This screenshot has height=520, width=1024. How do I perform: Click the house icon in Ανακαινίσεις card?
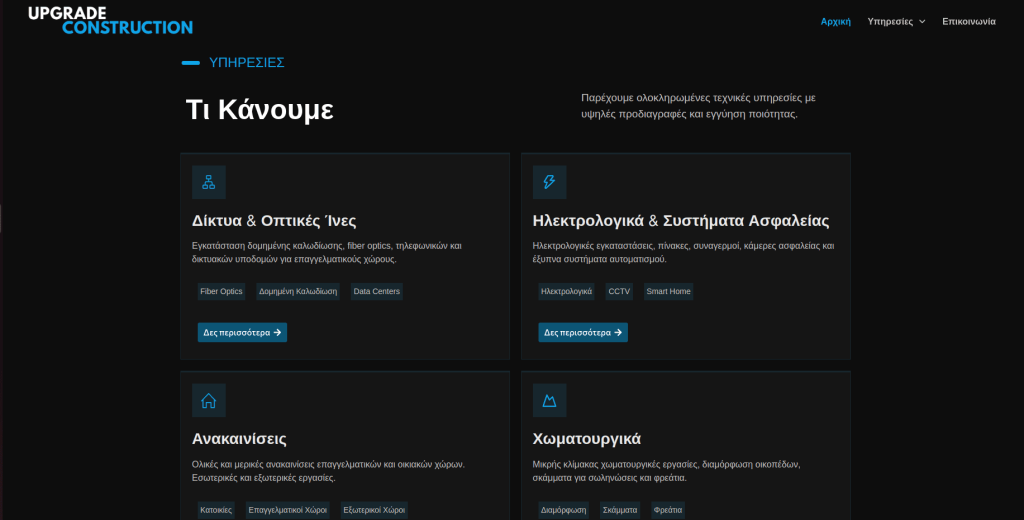209,401
